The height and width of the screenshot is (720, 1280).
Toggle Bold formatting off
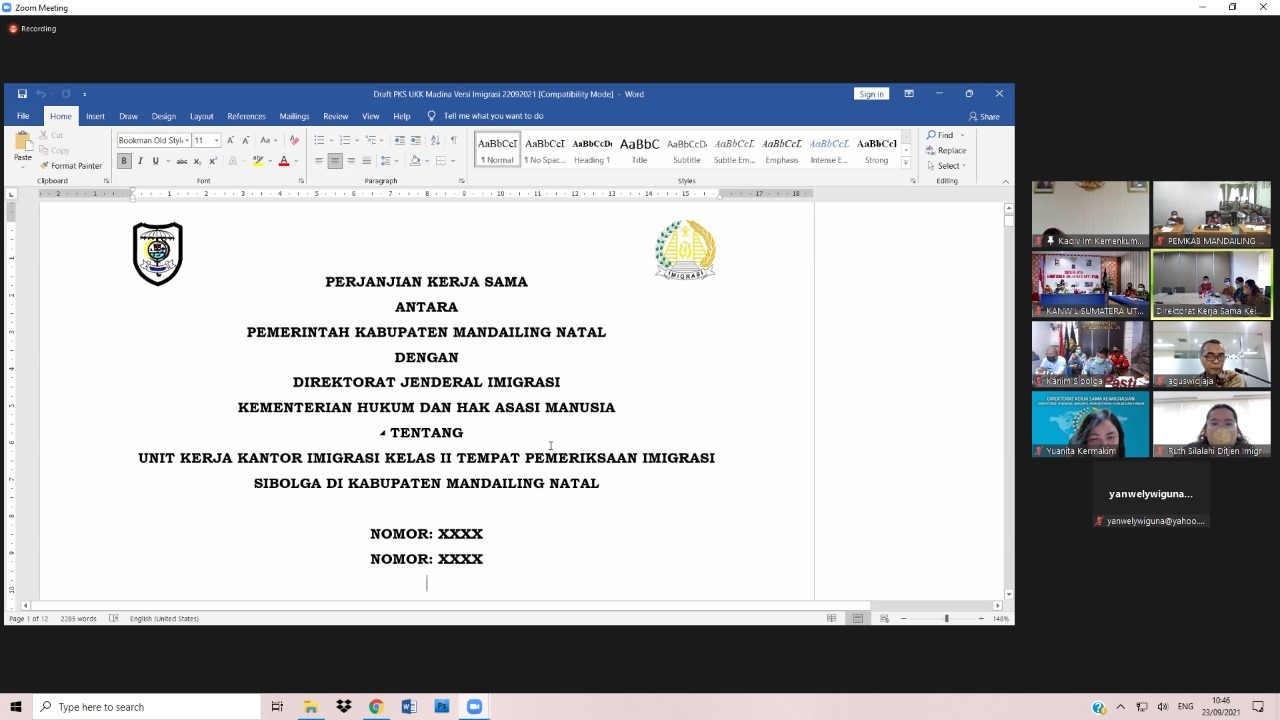(x=124, y=161)
